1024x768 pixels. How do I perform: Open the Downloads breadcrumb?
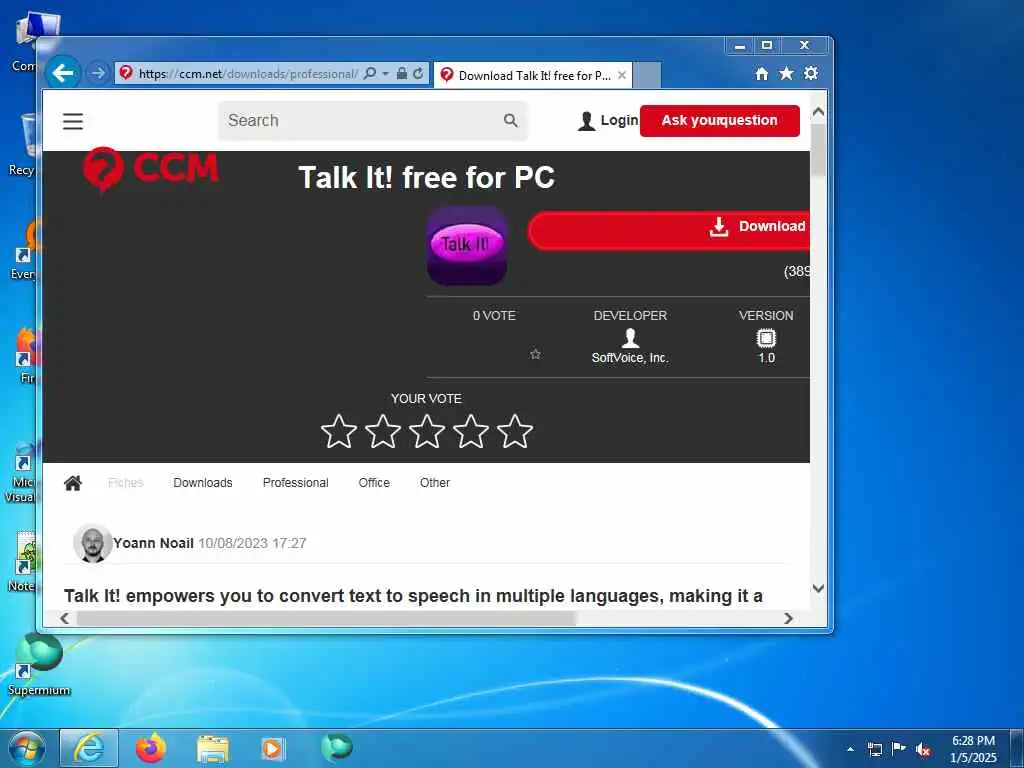click(x=202, y=483)
